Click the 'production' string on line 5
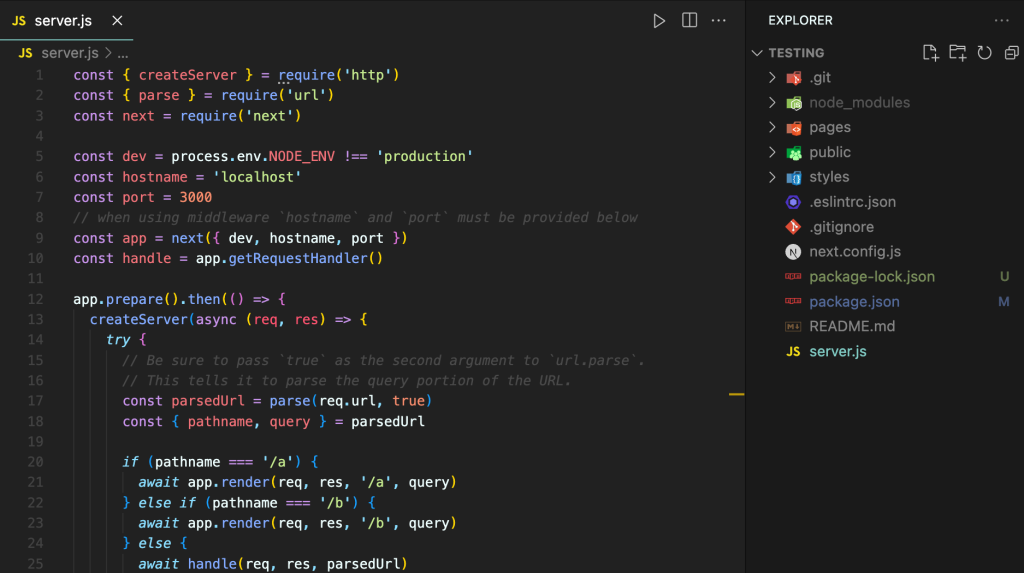The width and height of the screenshot is (1024, 573). click(x=424, y=157)
